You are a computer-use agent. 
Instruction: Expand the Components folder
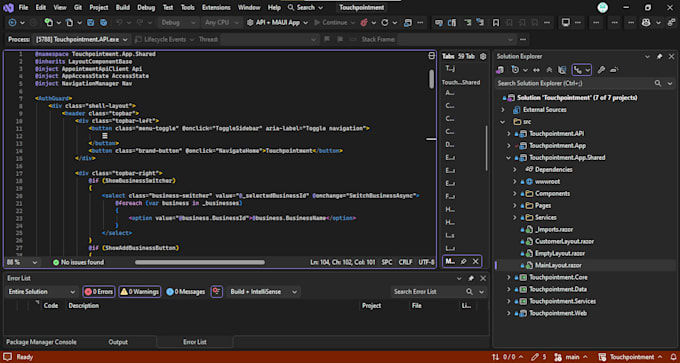point(515,193)
